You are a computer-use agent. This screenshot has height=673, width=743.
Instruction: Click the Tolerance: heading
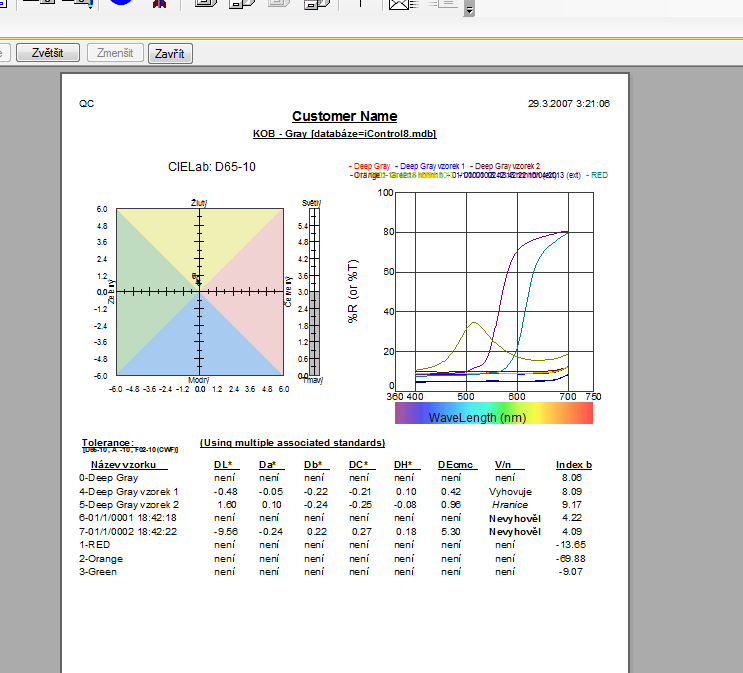point(108,442)
